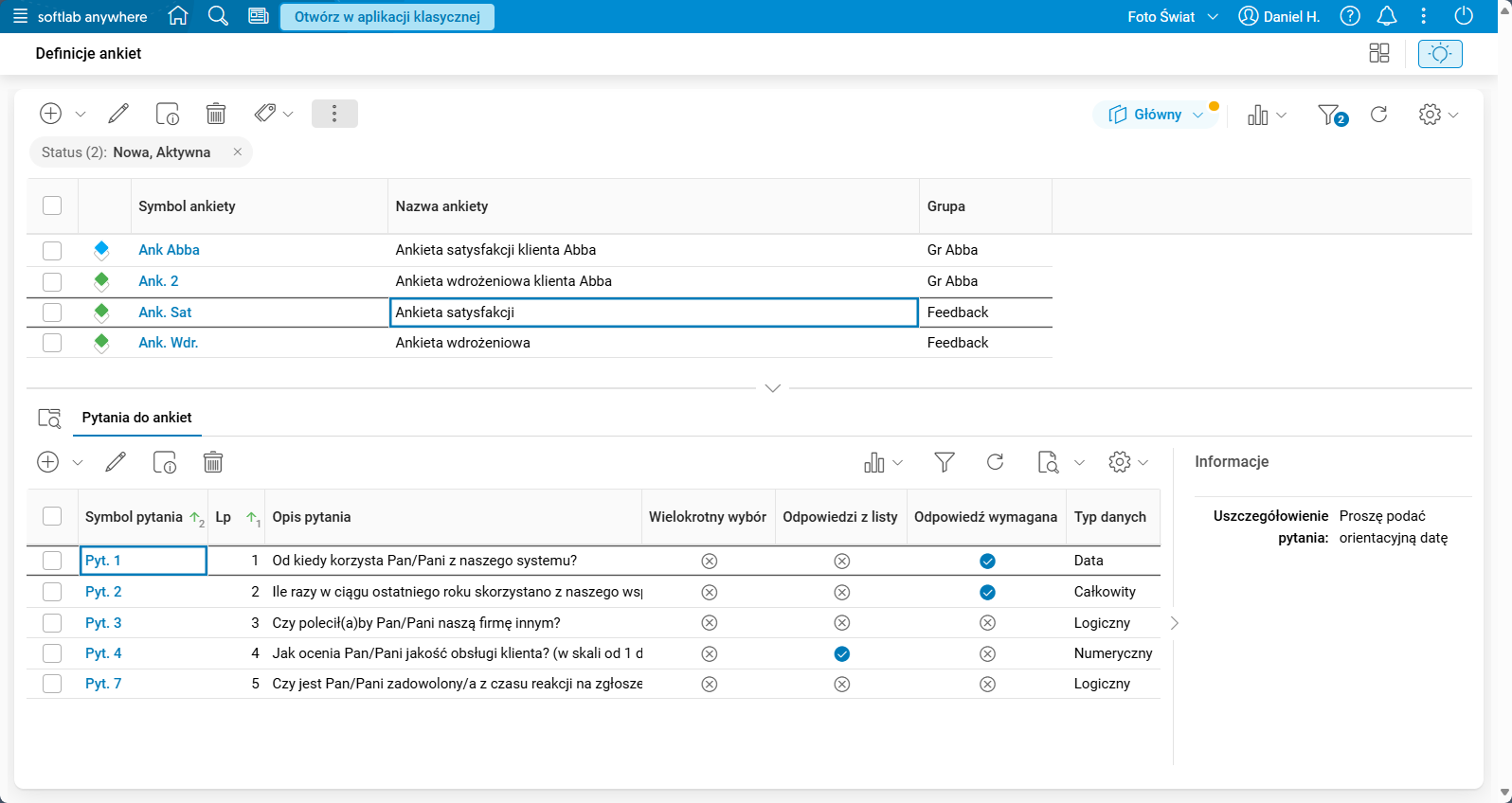1512x803 pixels.
Task: Refresh the questions list
Action: [x=995, y=462]
